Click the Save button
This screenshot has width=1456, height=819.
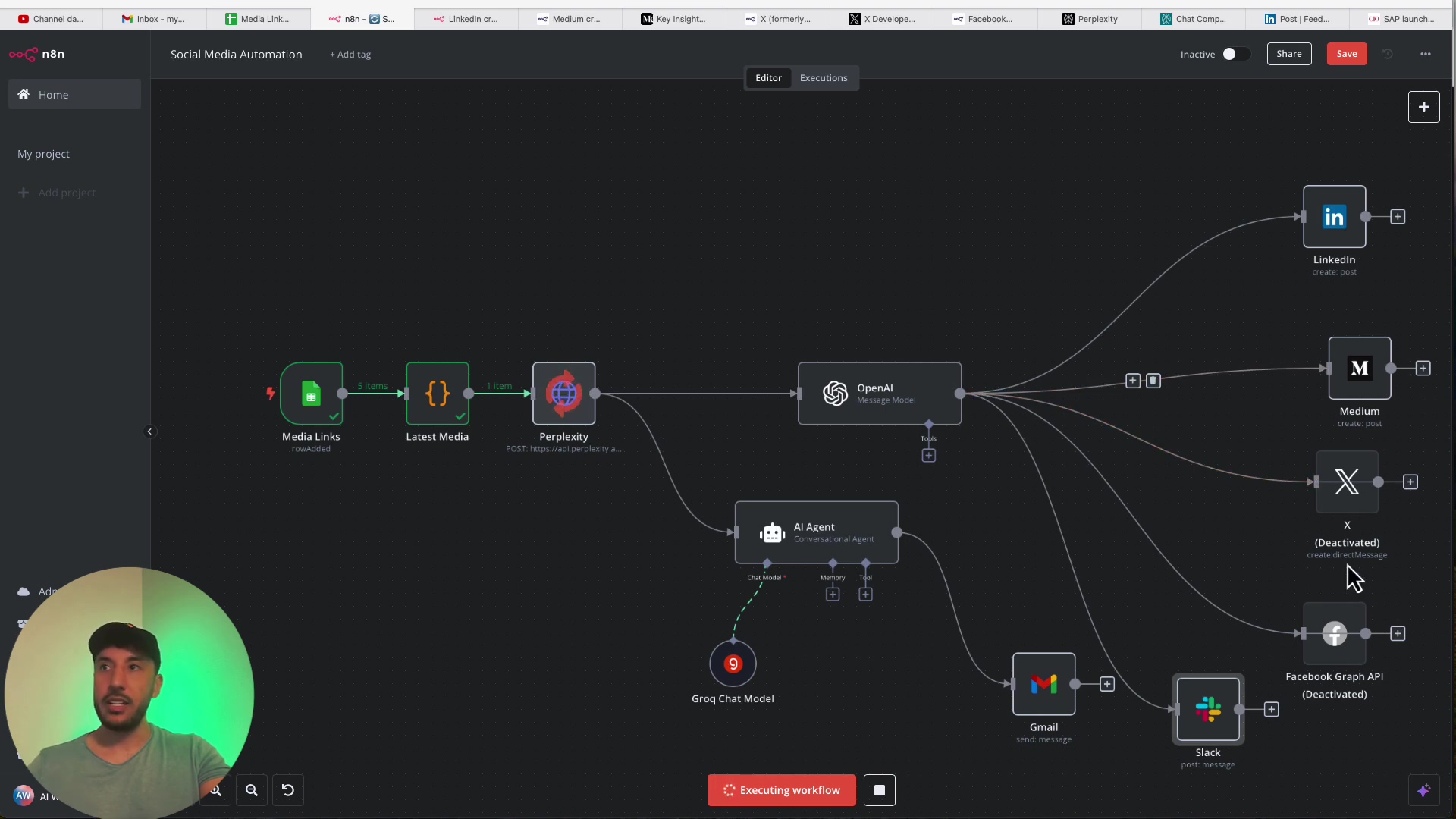click(1347, 54)
